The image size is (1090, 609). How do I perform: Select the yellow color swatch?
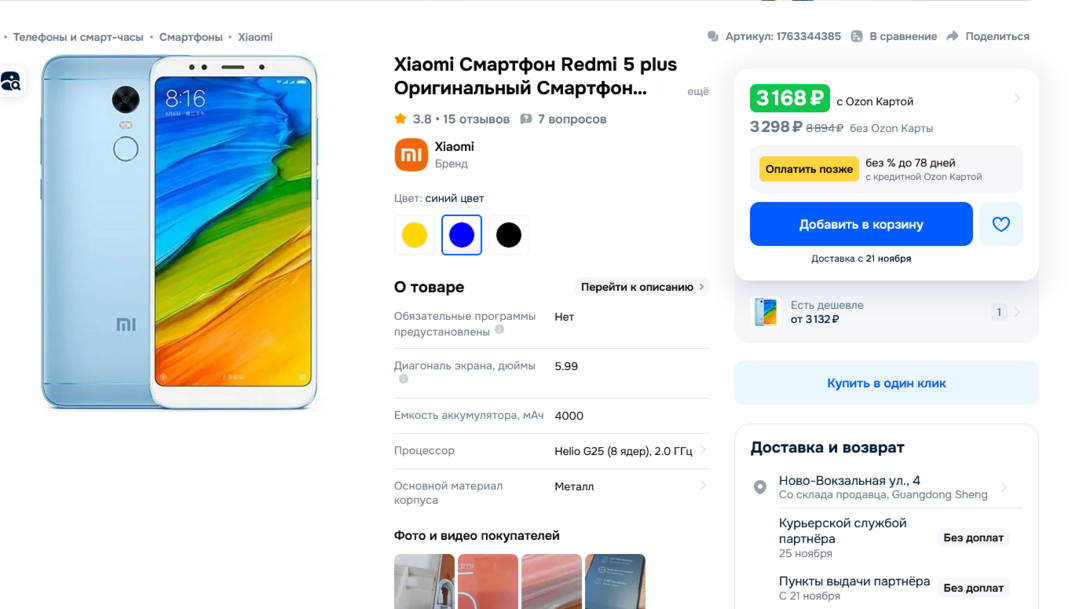[414, 235]
